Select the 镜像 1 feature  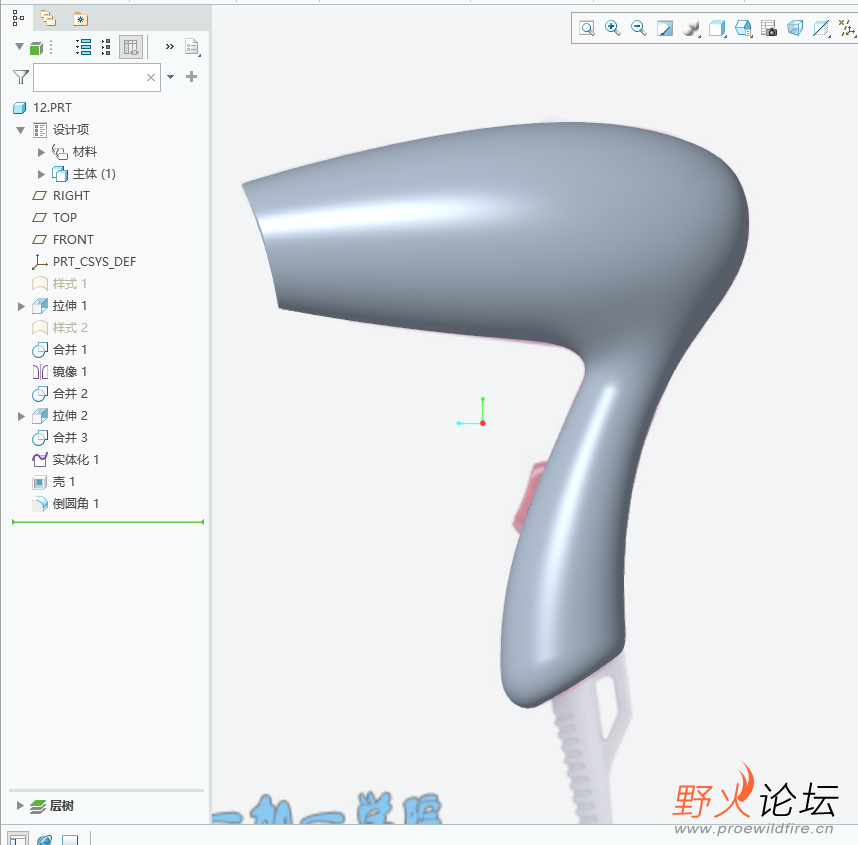pos(70,372)
